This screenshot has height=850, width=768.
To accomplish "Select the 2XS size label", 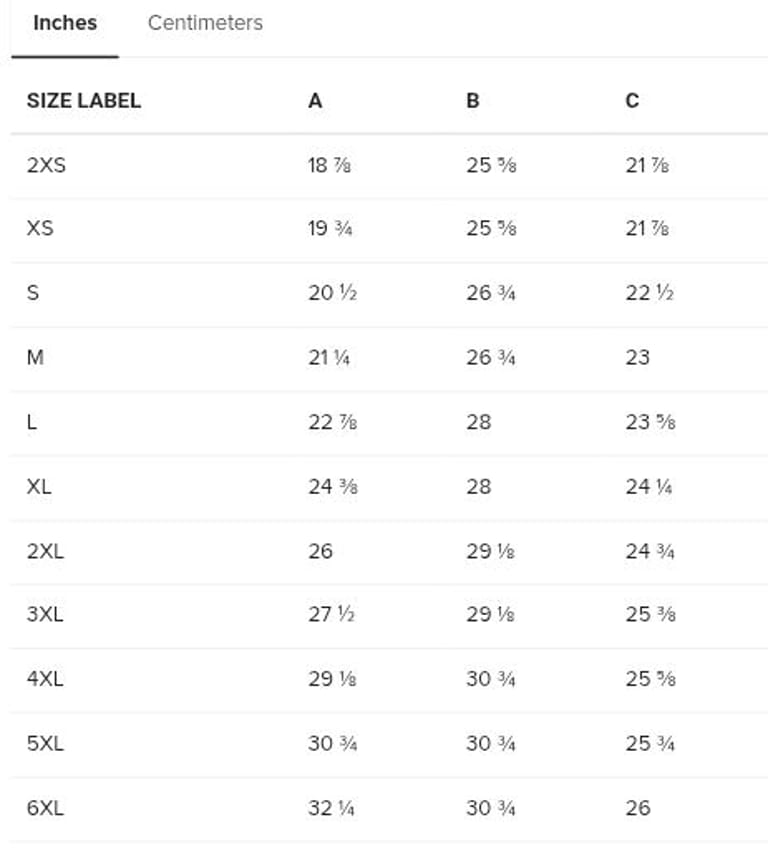I will pyautogui.click(x=46, y=165).
